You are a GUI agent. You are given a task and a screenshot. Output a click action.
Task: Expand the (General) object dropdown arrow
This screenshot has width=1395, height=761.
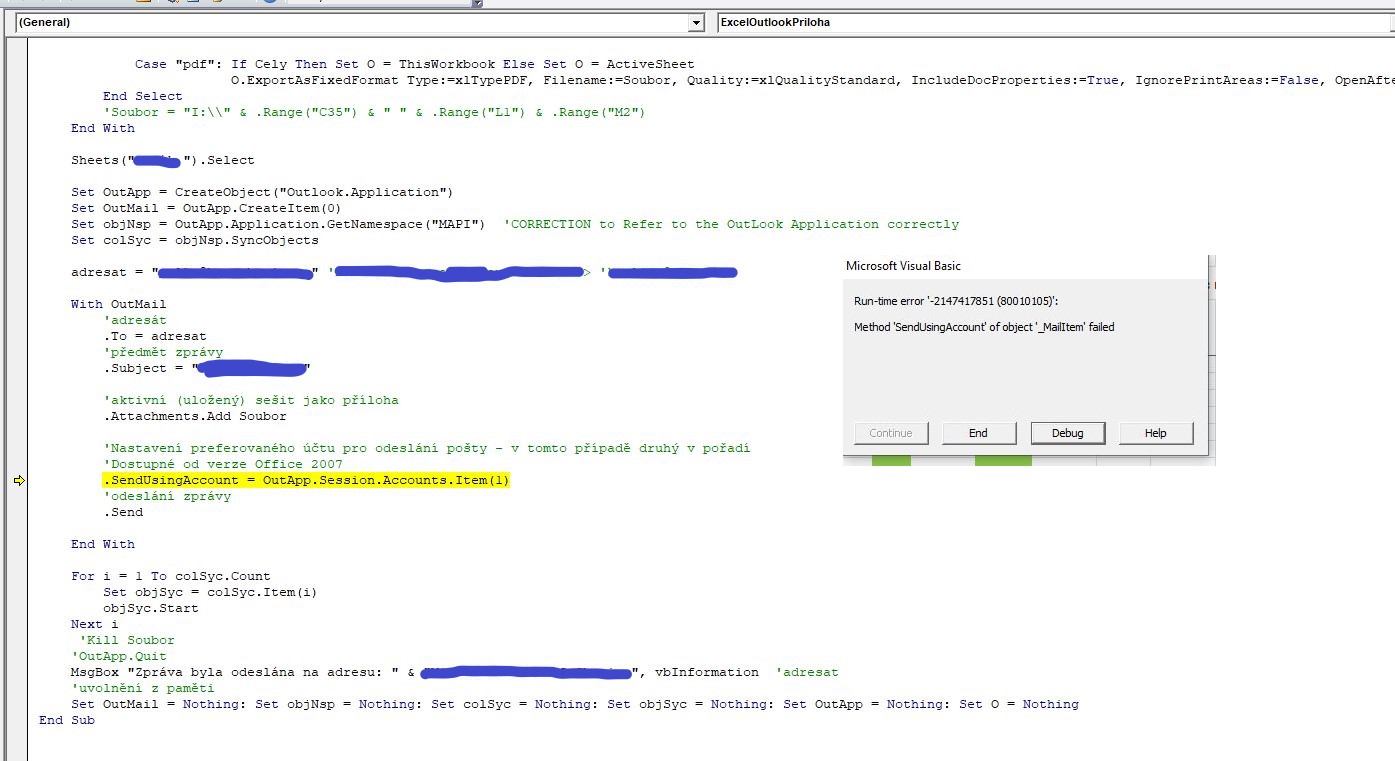coord(696,22)
